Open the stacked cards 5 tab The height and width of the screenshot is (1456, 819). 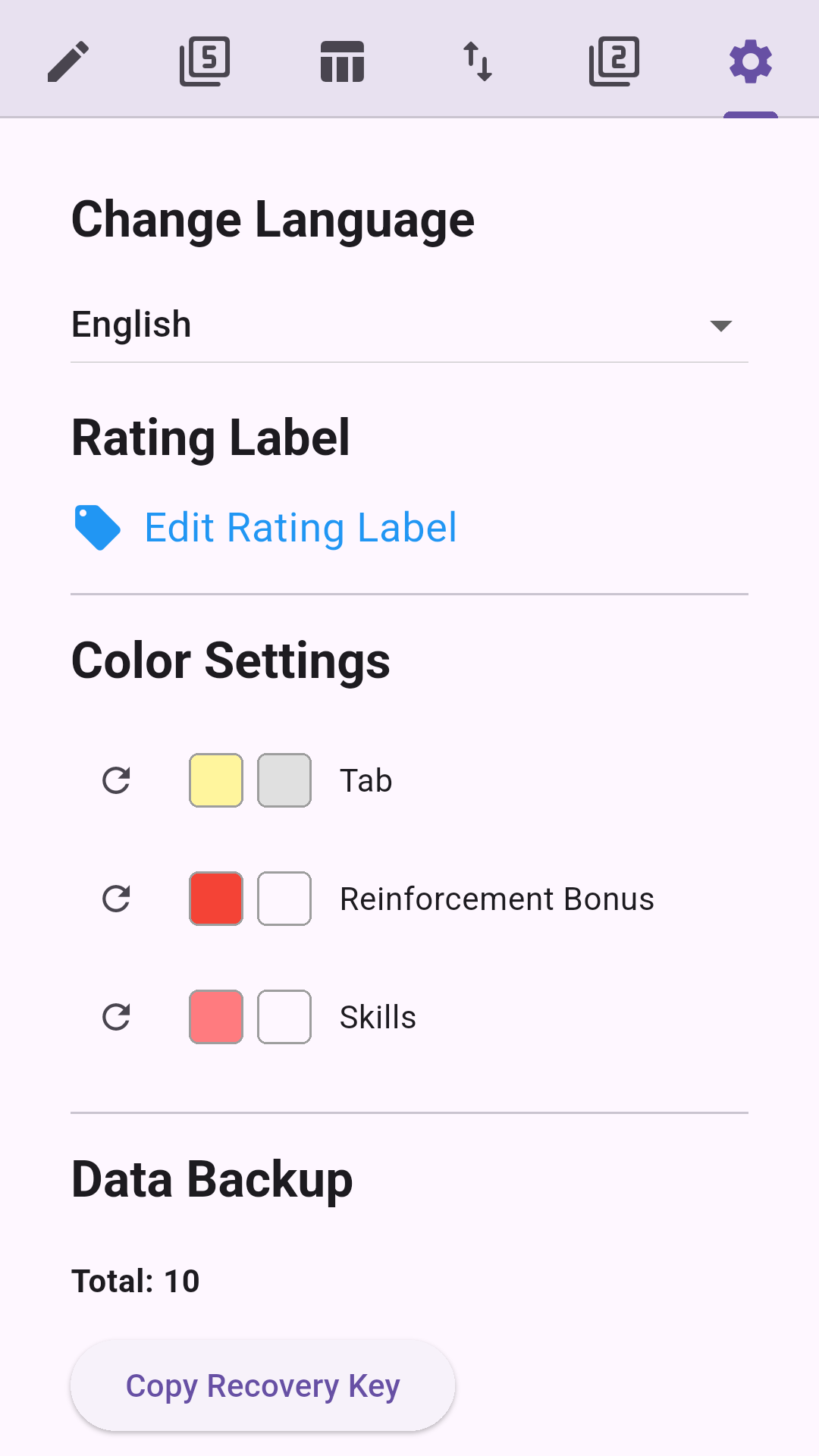click(x=205, y=61)
